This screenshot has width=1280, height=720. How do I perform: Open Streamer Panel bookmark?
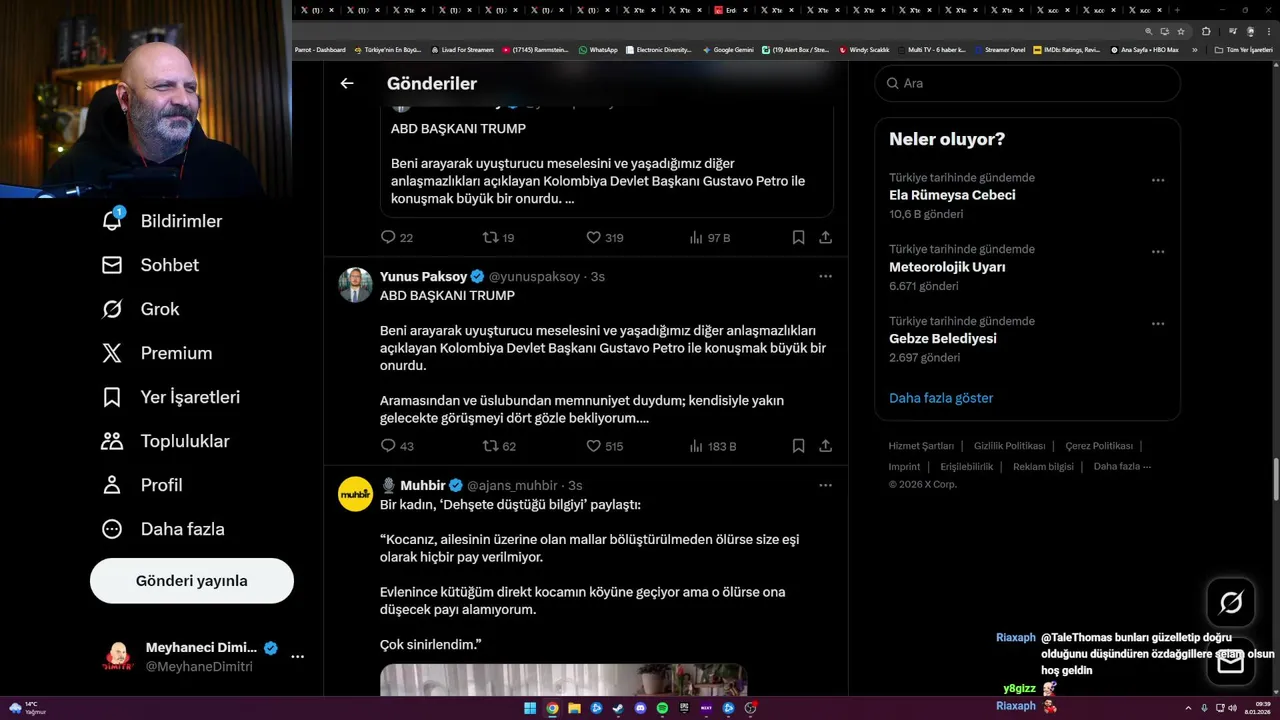999,50
